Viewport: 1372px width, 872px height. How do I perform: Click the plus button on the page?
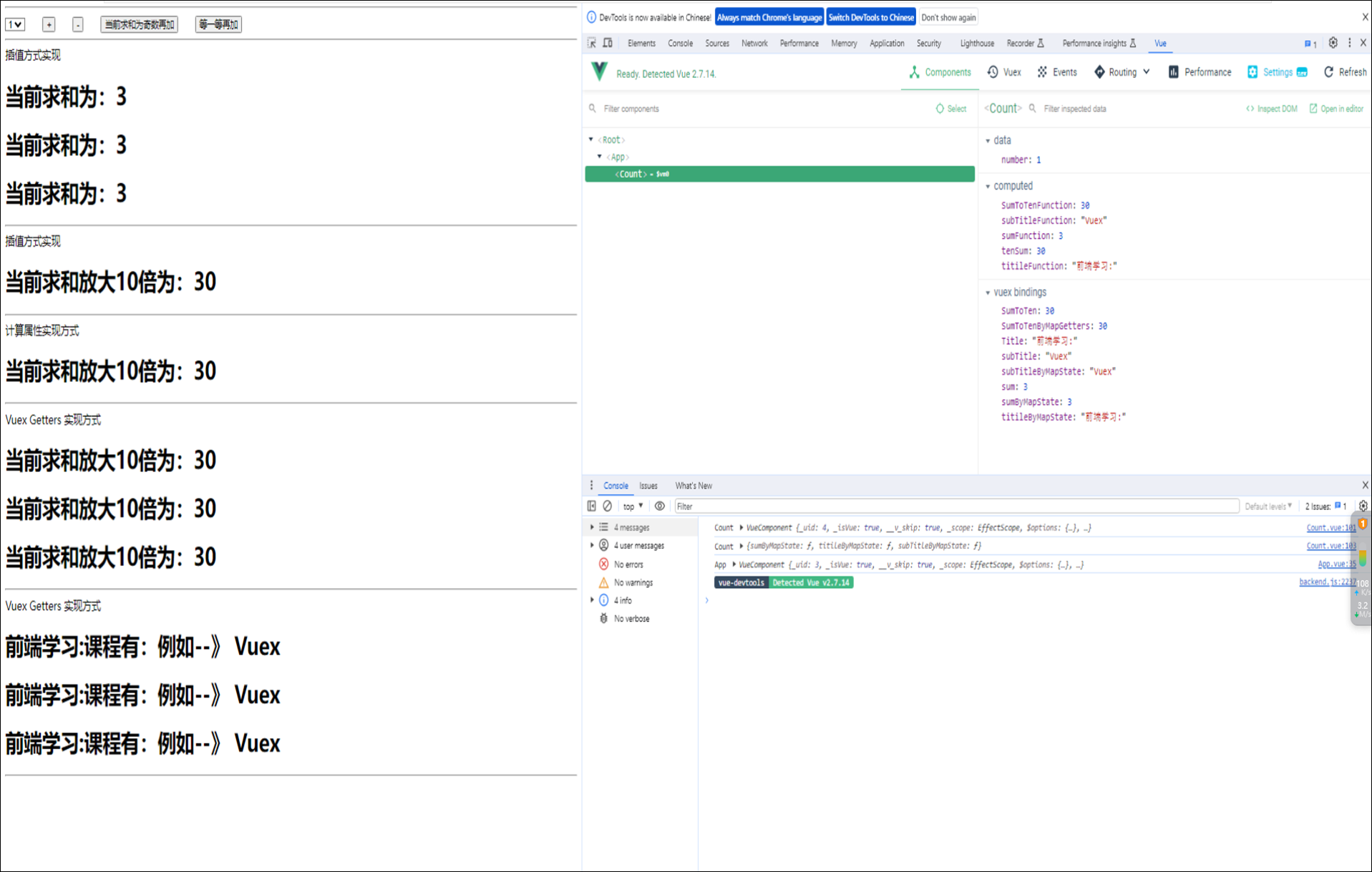click(49, 24)
